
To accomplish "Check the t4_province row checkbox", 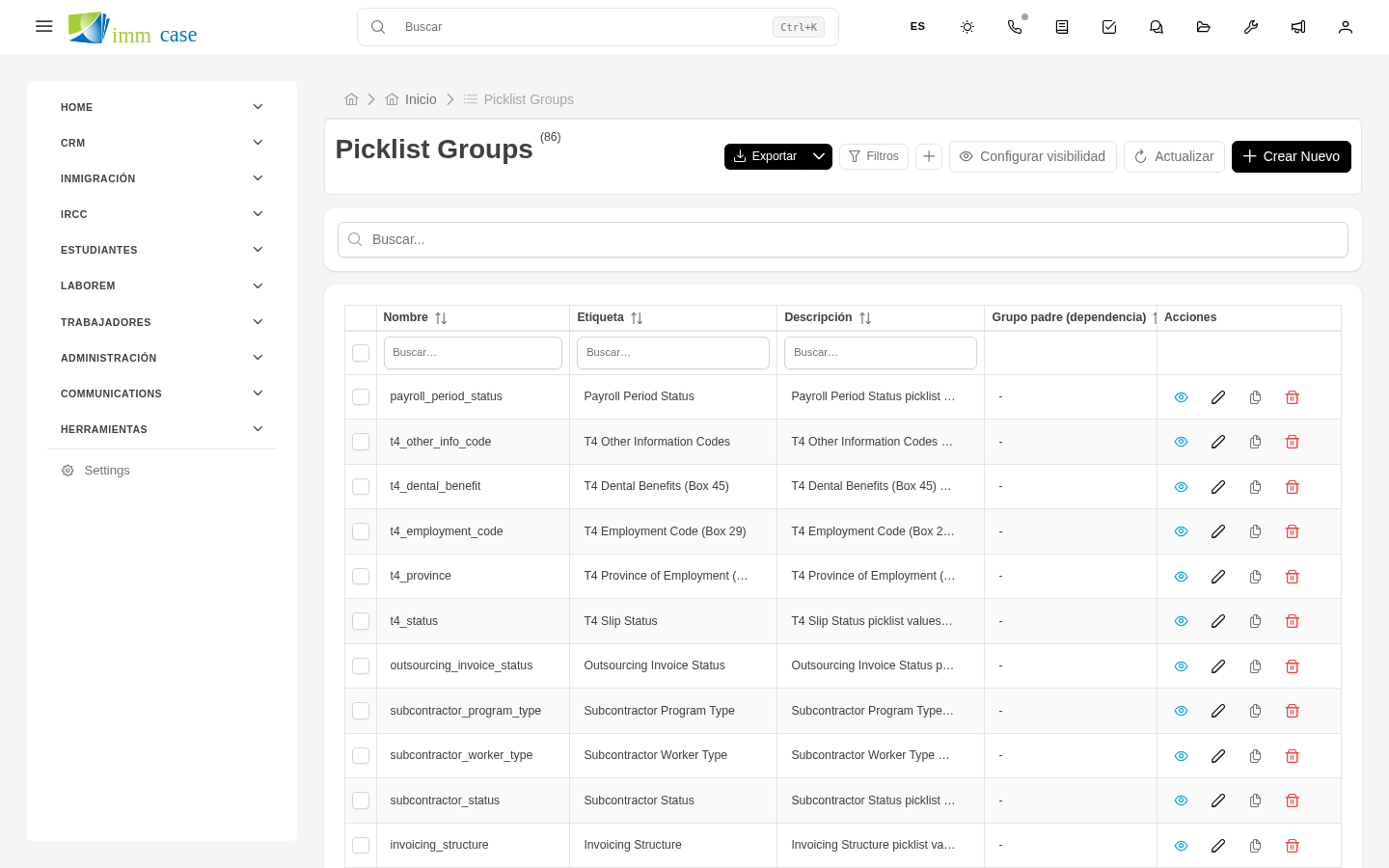I will (x=361, y=577).
